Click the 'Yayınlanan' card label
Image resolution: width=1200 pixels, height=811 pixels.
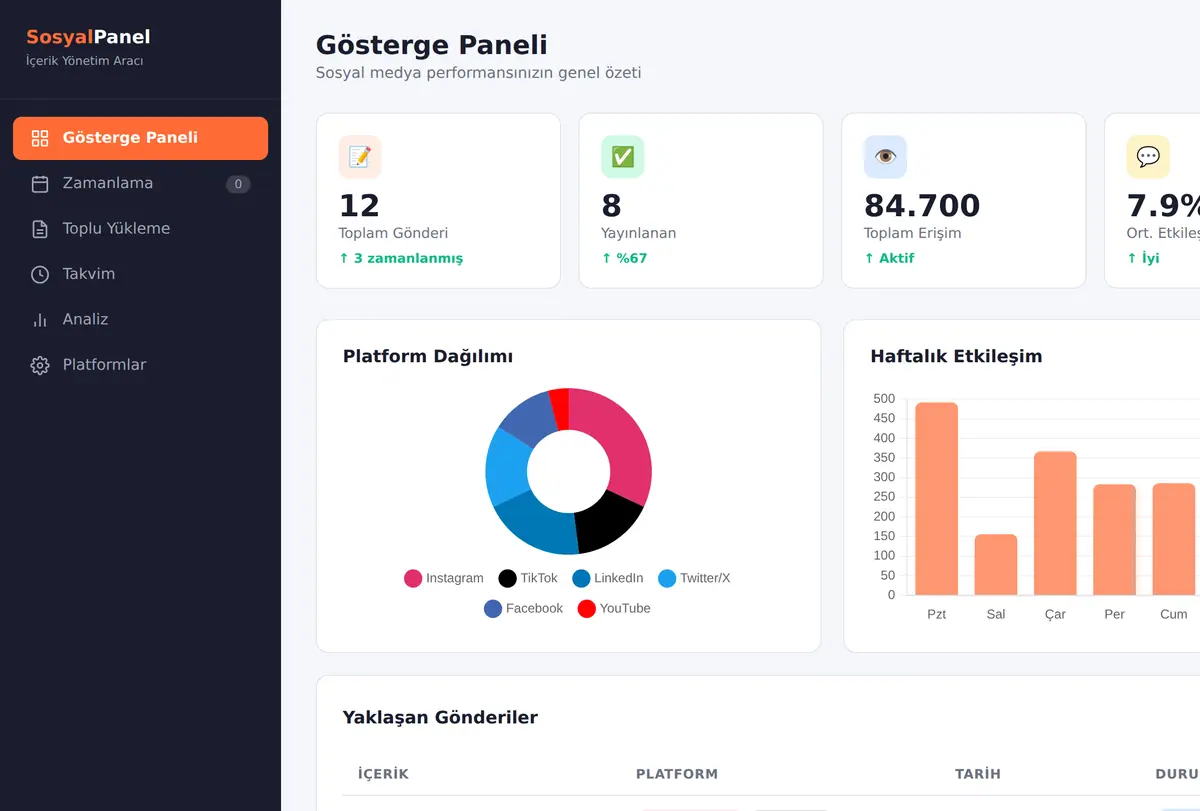[x=639, y=233]
